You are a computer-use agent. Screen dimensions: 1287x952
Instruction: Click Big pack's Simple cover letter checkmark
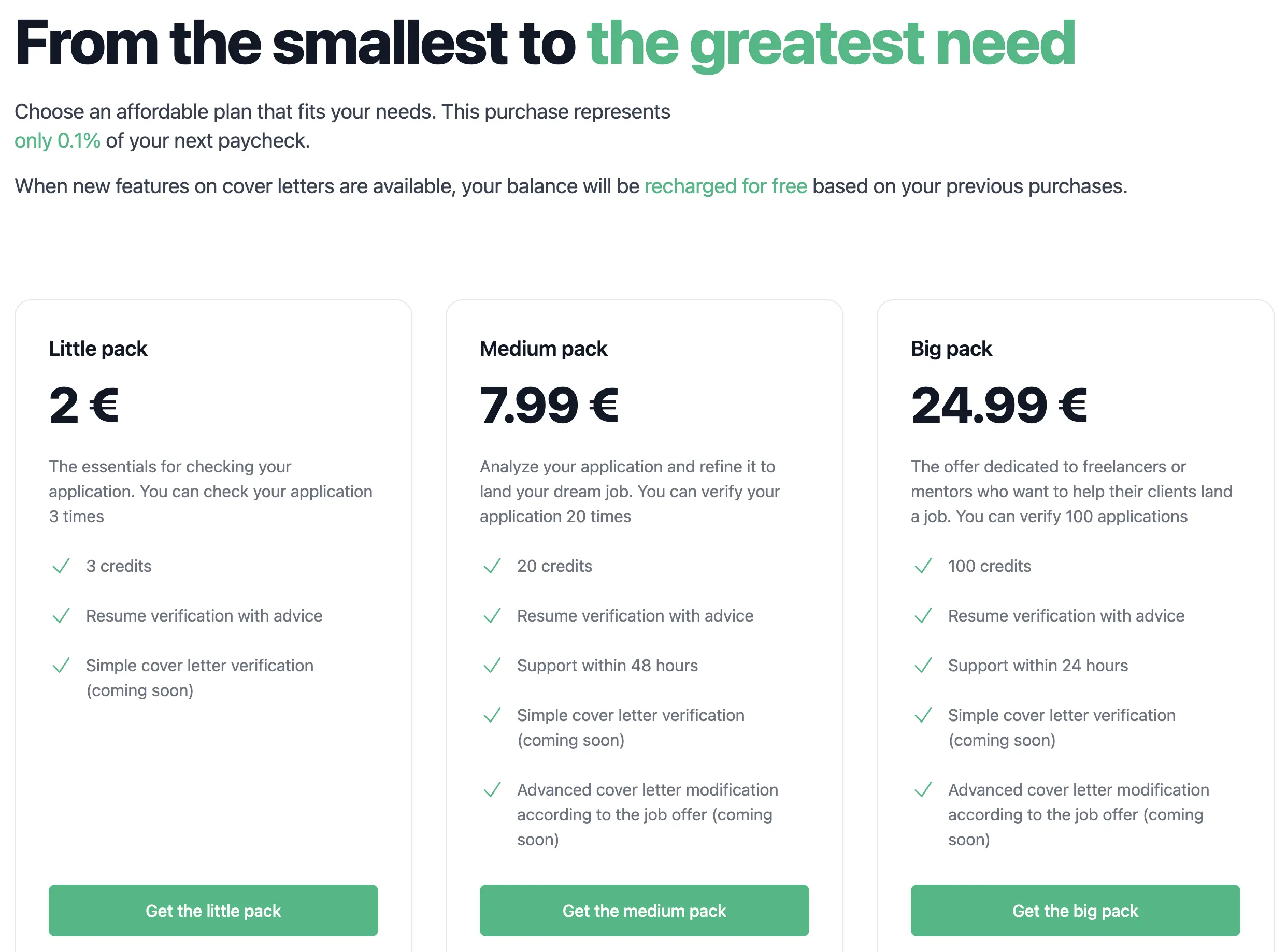coord(923,715)
